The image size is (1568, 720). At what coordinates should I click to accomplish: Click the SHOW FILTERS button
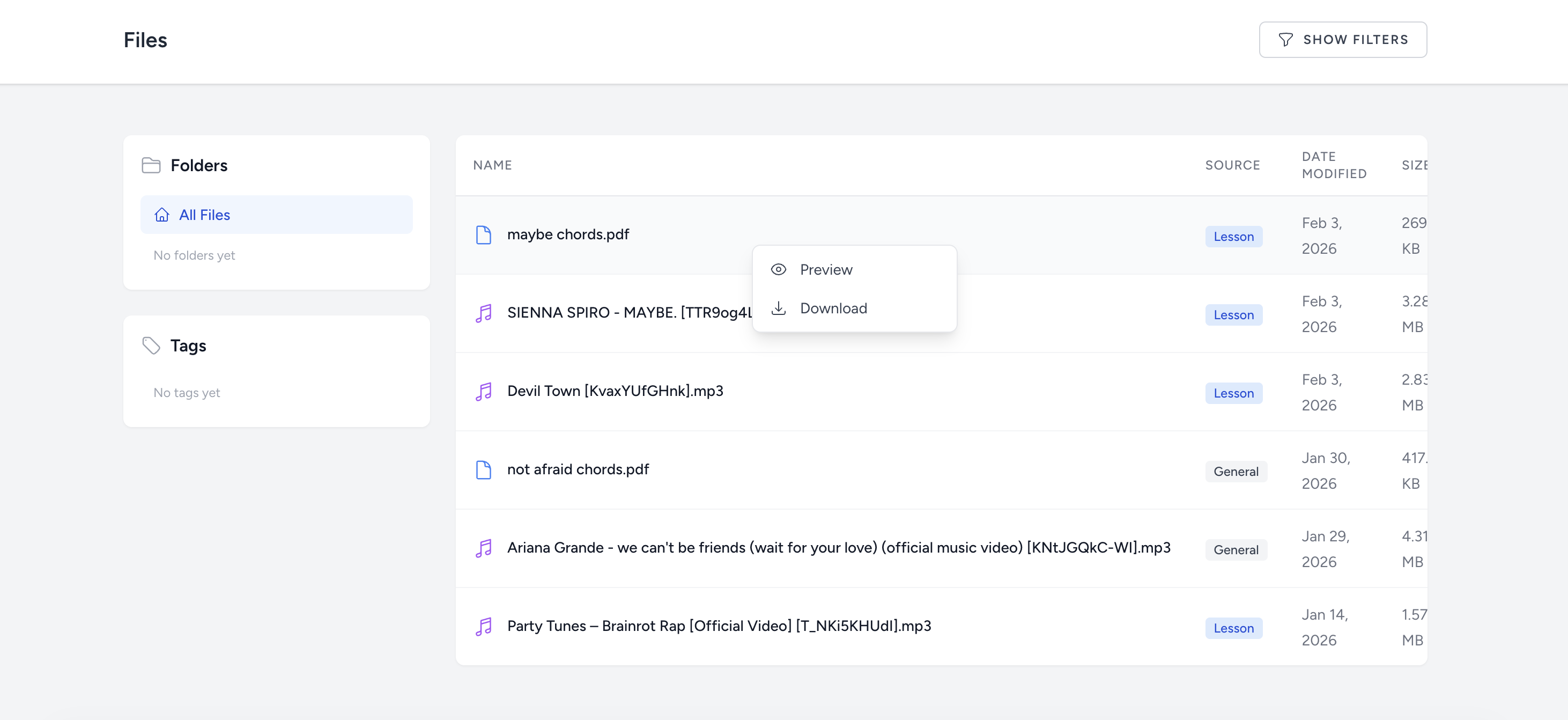coord(1343,39)
